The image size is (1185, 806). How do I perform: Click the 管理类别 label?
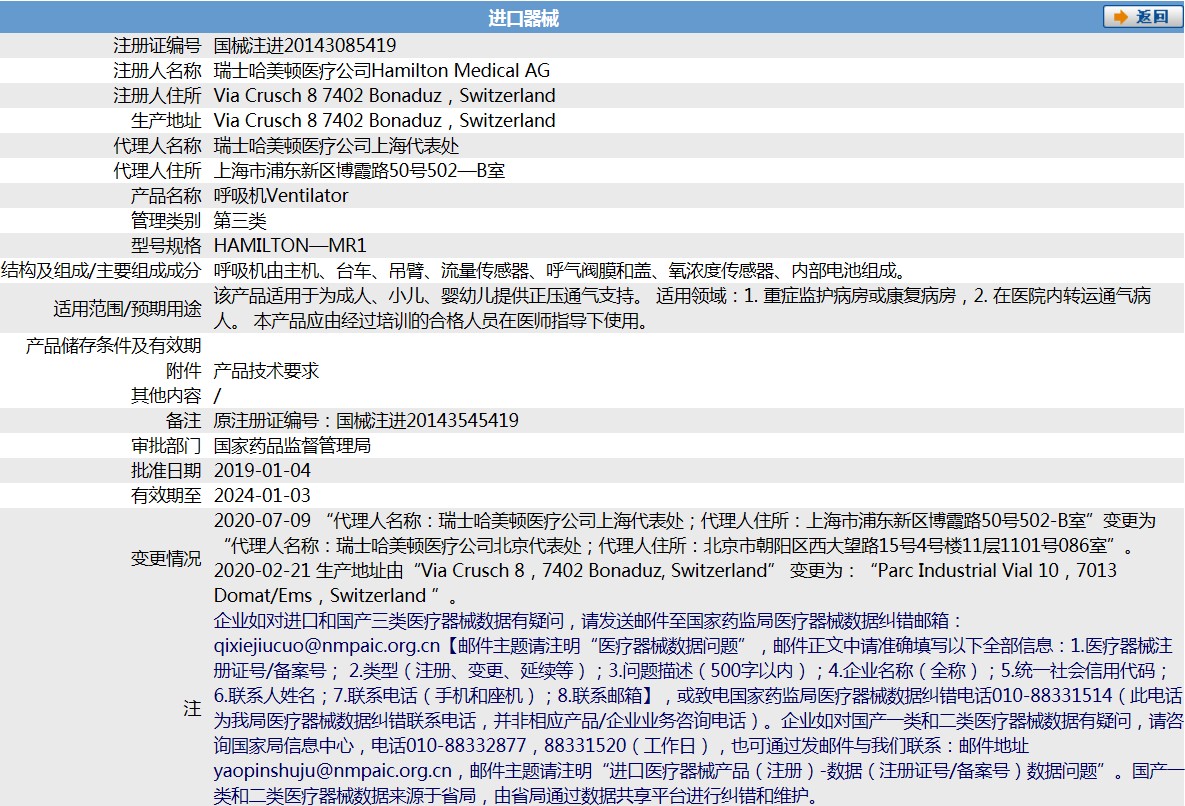(166, 221)
